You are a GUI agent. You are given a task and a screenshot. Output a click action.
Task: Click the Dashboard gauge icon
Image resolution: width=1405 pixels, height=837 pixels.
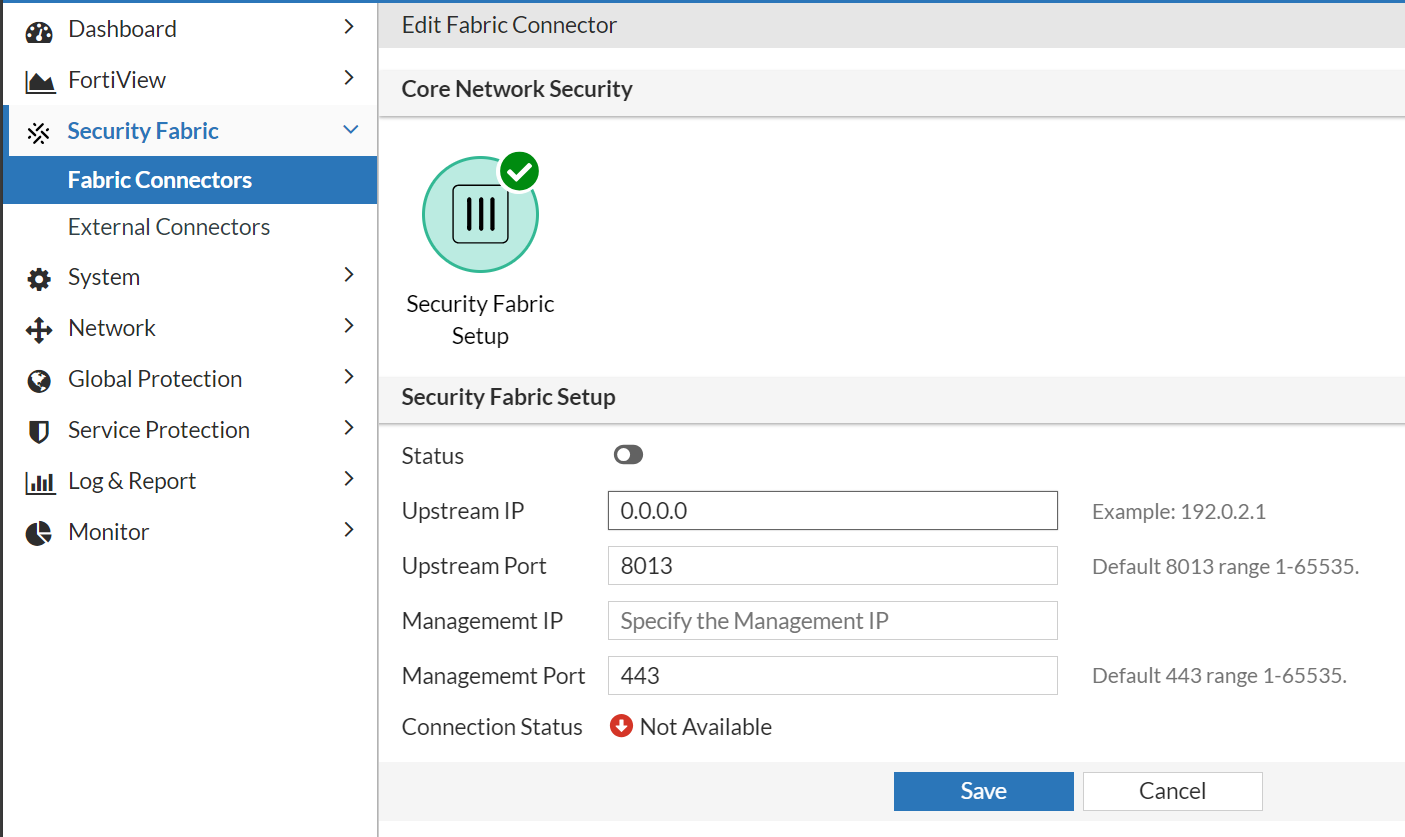tap(38, 28)
